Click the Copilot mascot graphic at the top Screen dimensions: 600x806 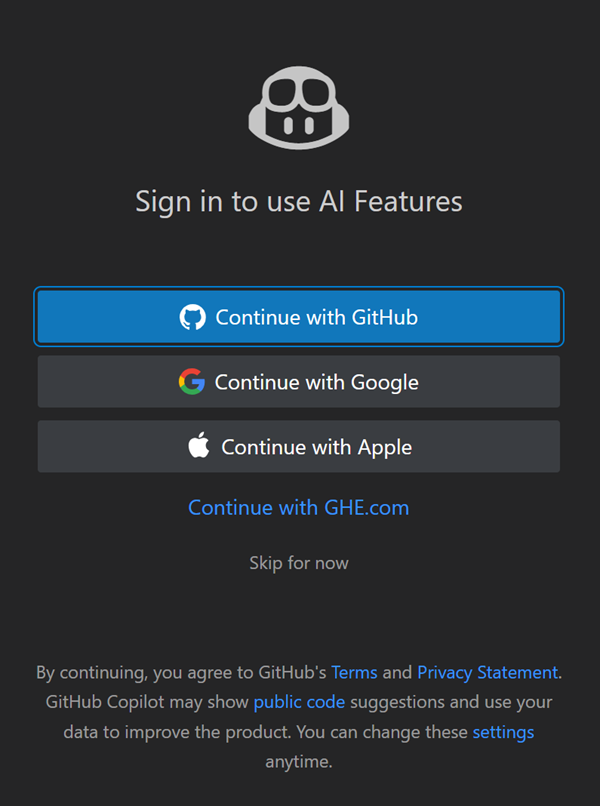[299, 105]
